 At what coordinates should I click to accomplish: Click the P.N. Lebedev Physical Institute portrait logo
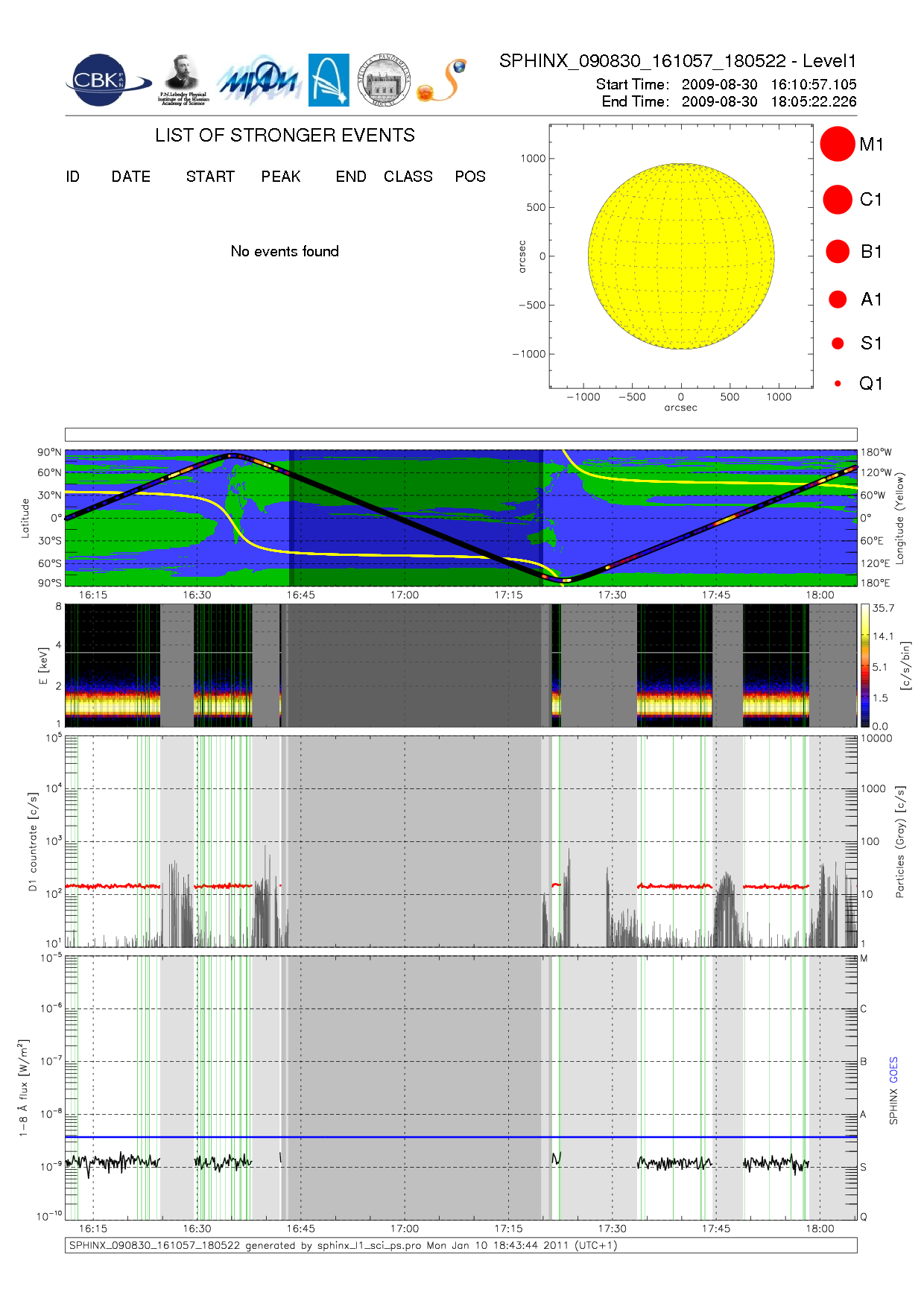183,80
